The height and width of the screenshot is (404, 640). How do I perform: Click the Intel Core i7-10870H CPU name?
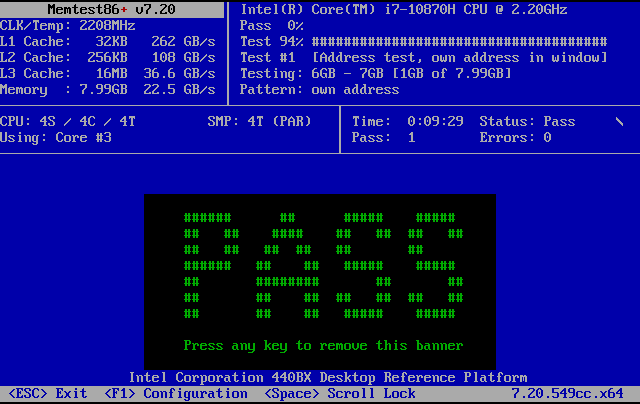(417, 10)
